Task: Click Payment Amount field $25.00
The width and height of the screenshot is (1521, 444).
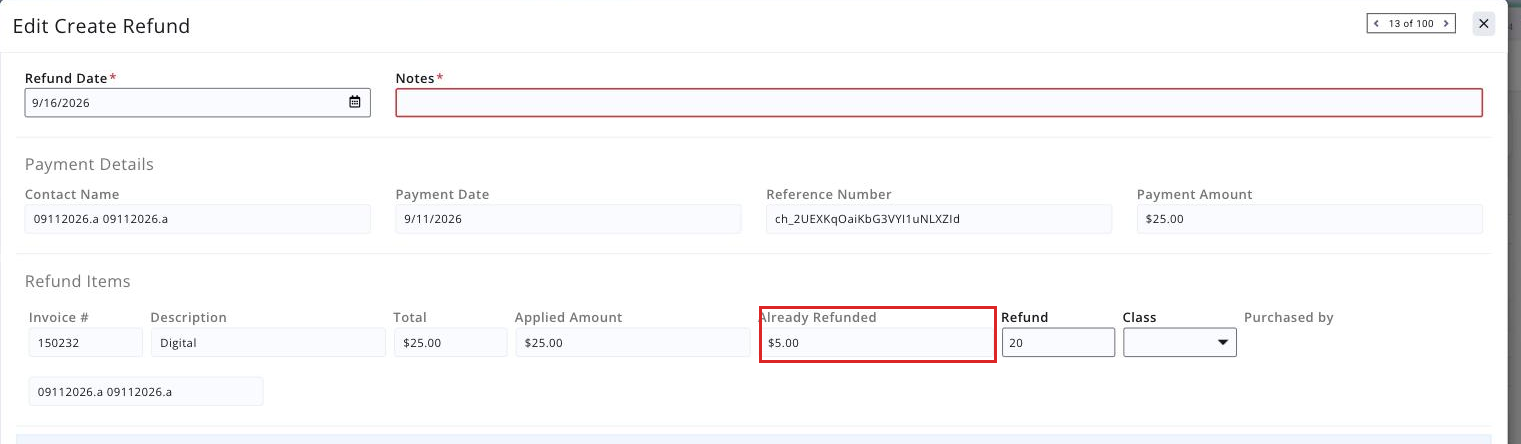Action: coord(1310,219)
